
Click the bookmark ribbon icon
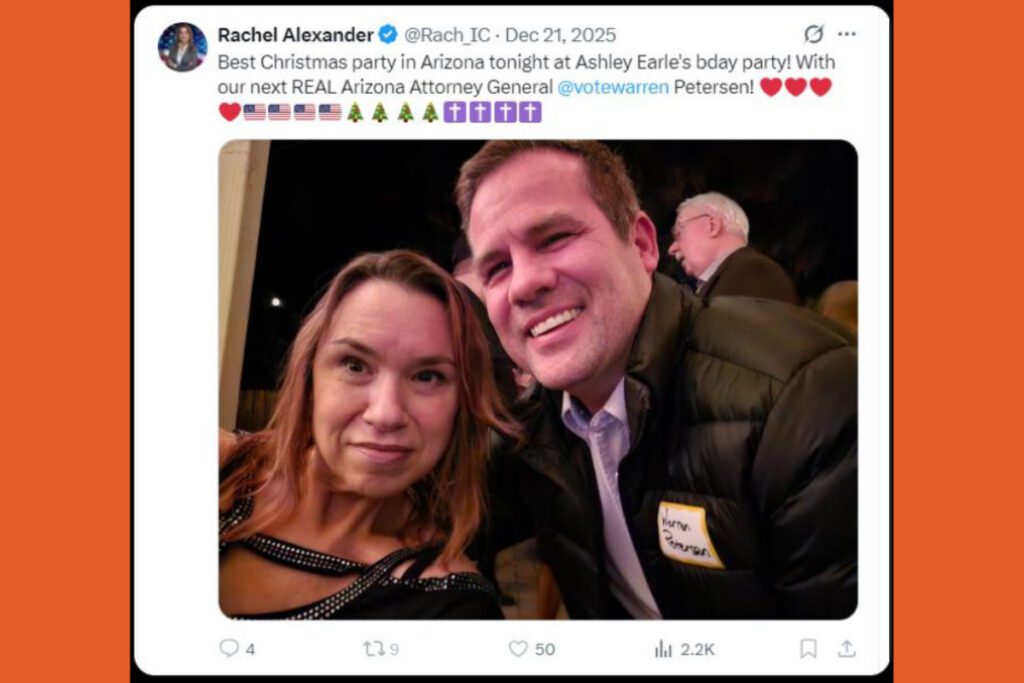(808, 648)
